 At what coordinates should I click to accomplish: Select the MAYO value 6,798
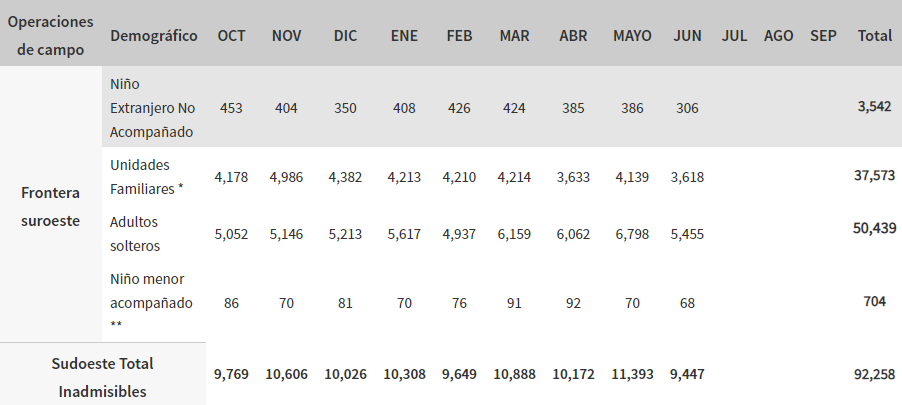pos(632,234)
